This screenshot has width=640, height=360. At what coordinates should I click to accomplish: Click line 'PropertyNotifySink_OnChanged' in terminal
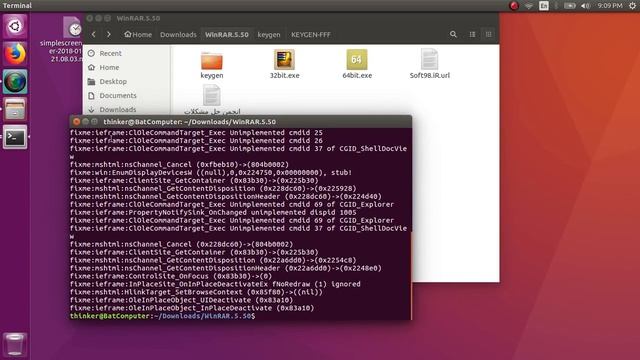click(x=213, y=213)
